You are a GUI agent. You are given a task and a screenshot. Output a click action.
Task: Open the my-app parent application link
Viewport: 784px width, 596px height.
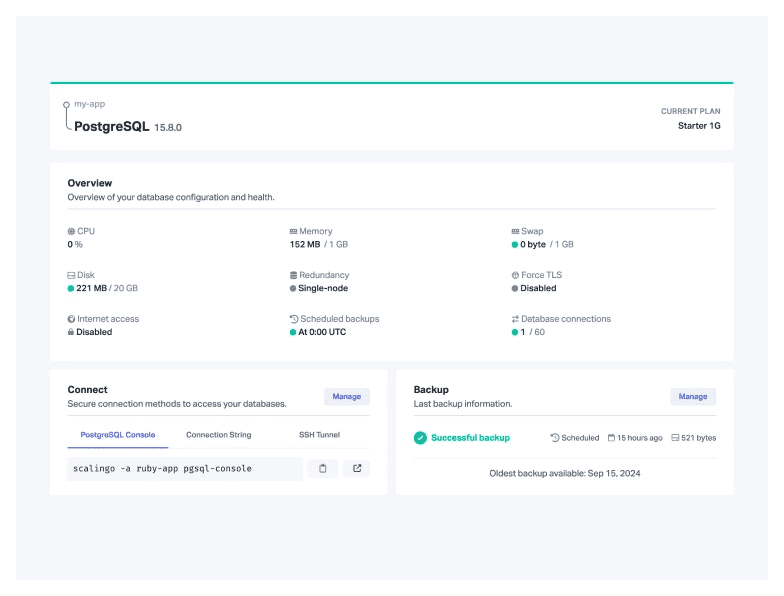(90, 104)
